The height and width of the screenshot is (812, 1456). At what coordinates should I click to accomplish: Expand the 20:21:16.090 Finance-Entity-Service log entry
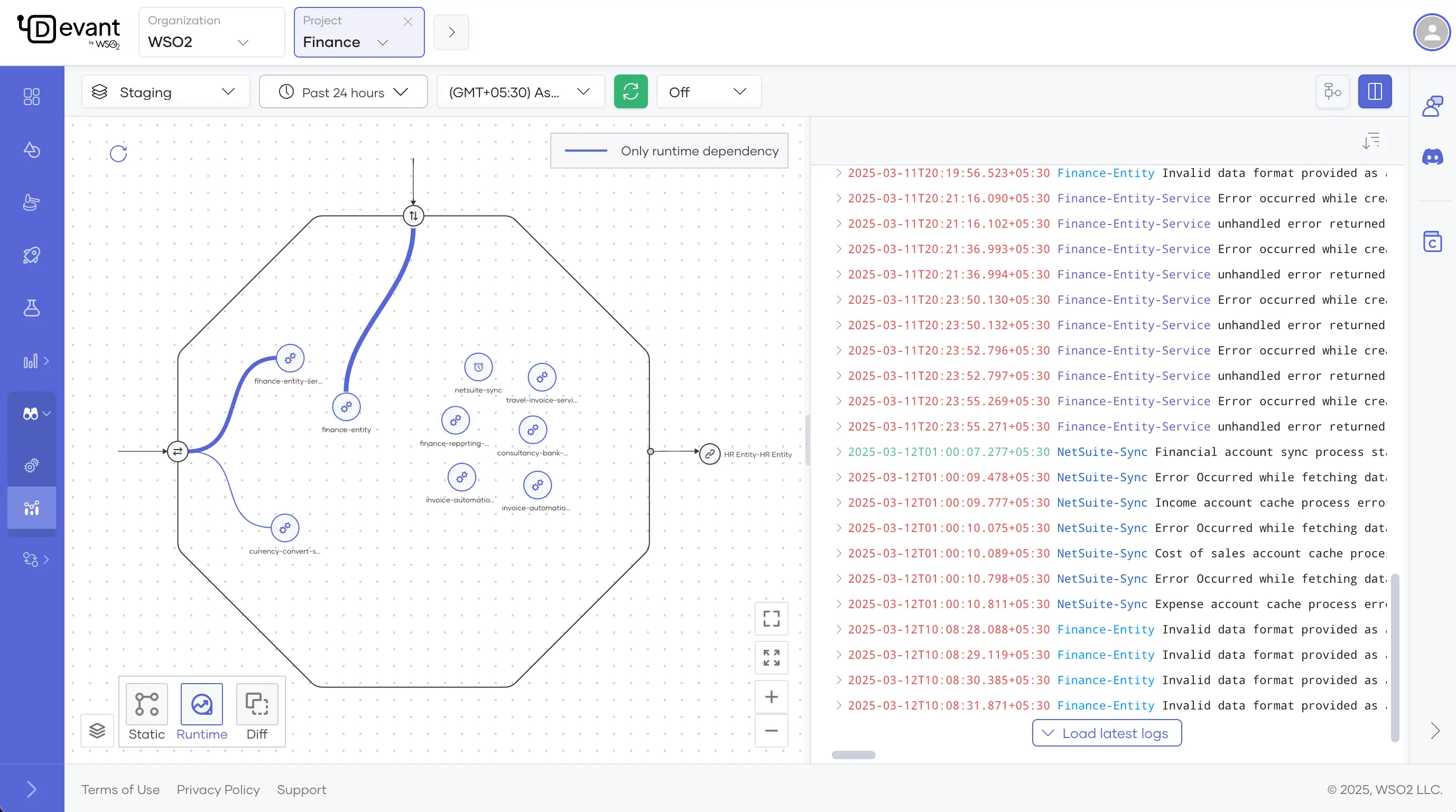(839, 198)
